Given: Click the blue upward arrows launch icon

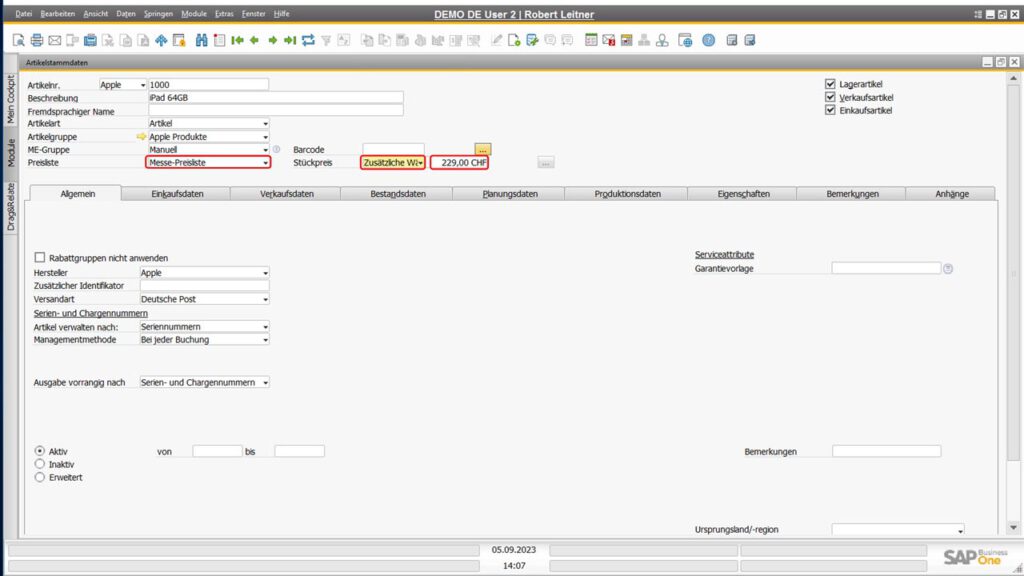Looking at the screenshot, I should 161,40.
